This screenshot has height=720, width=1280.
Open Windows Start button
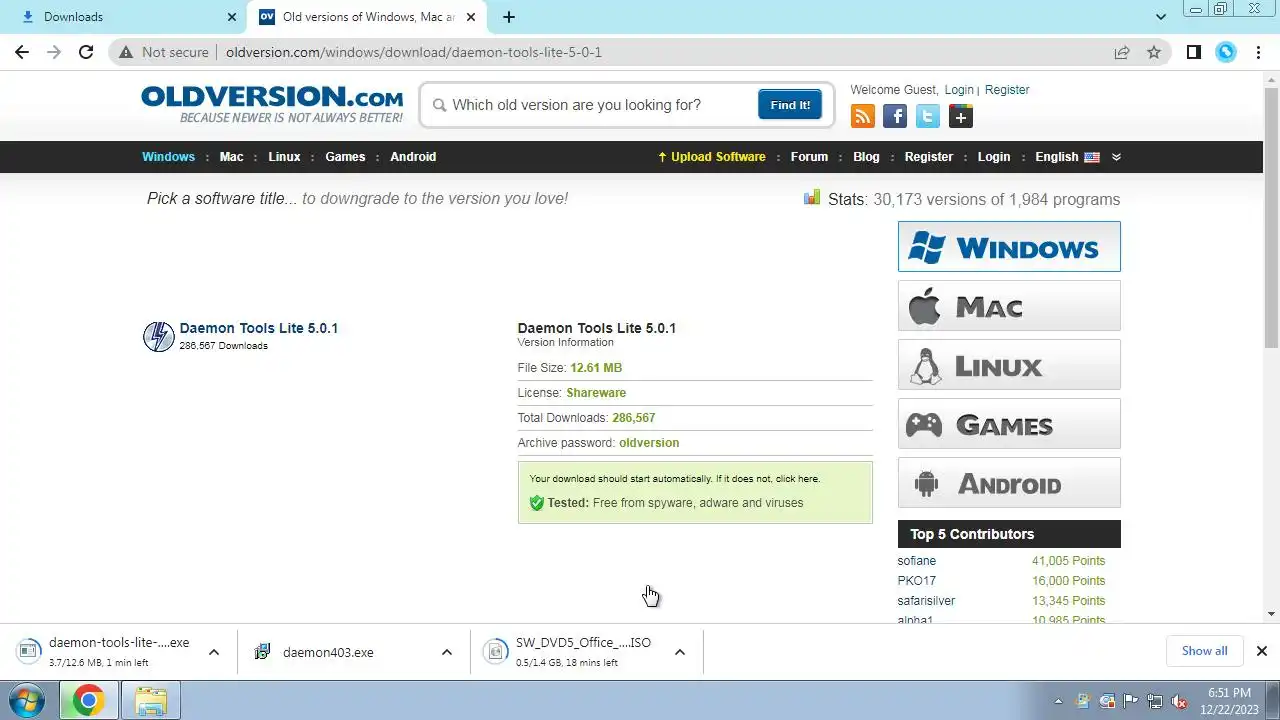pos(28,700)
